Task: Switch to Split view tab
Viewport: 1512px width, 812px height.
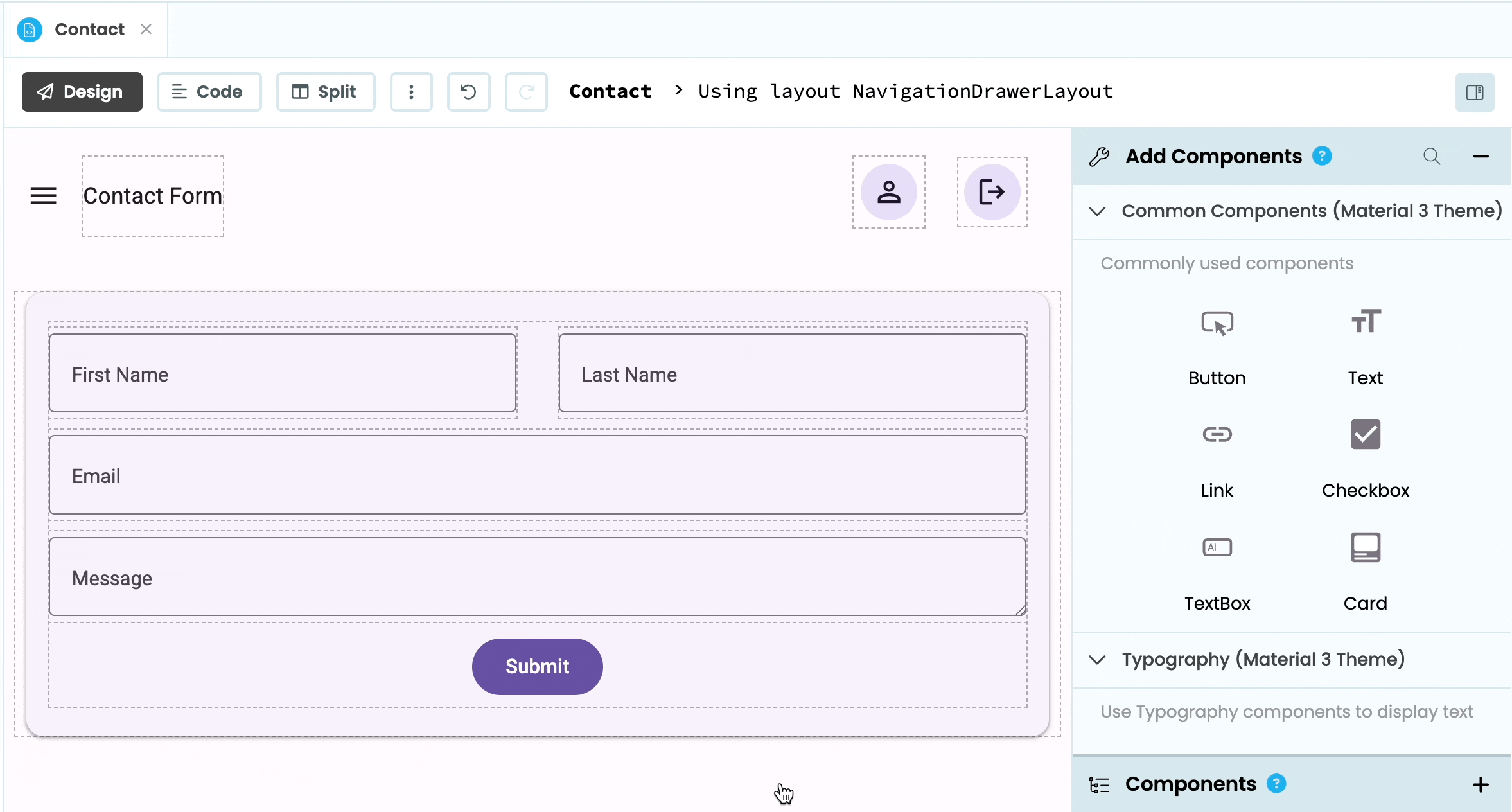Action: pos(325,92)
